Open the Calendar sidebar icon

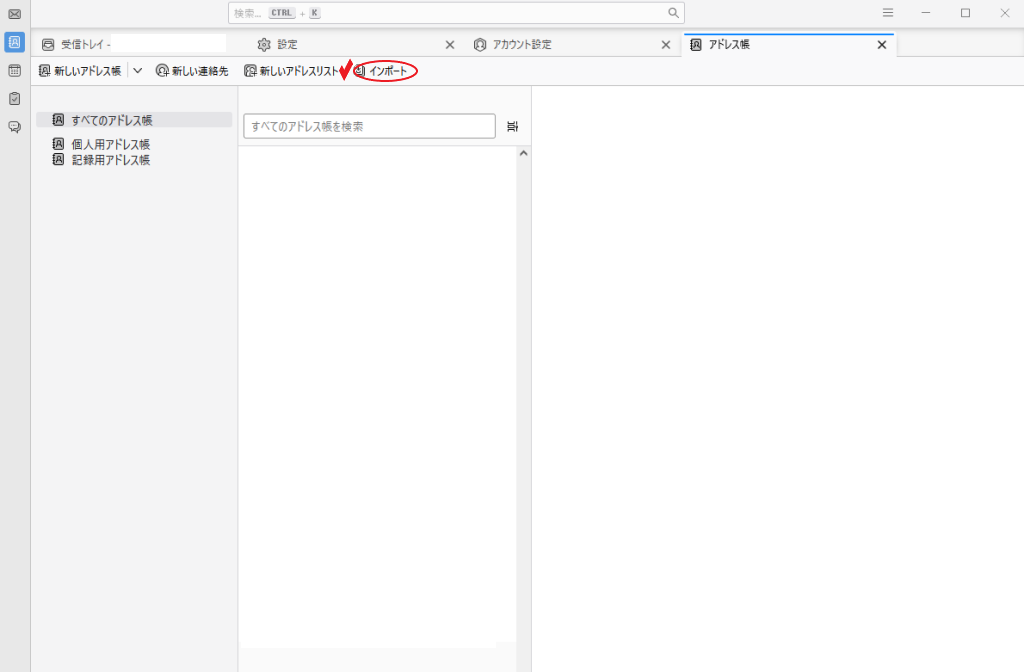(x=14, y=71)
